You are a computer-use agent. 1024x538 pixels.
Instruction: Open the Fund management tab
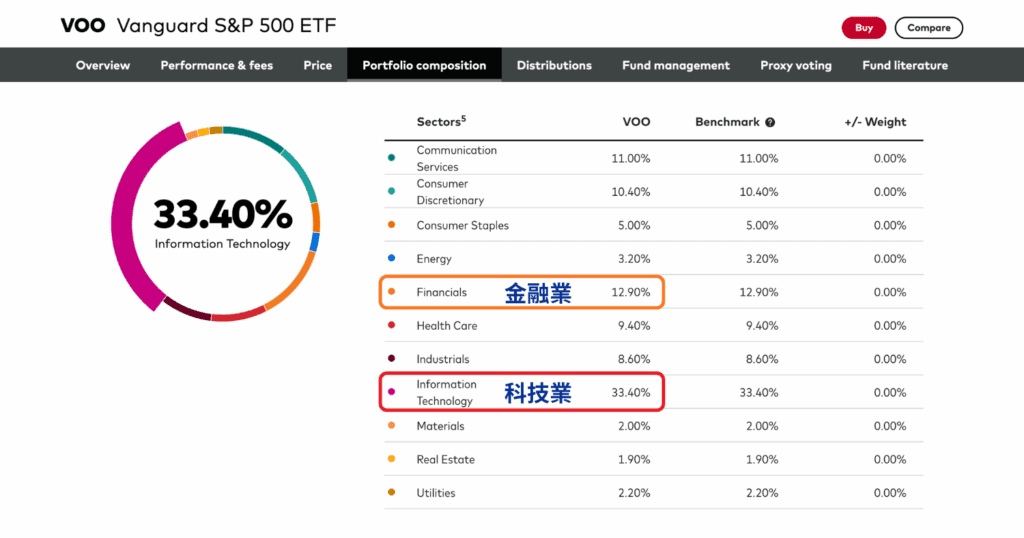pyautogui.click(x=676, y=65)
